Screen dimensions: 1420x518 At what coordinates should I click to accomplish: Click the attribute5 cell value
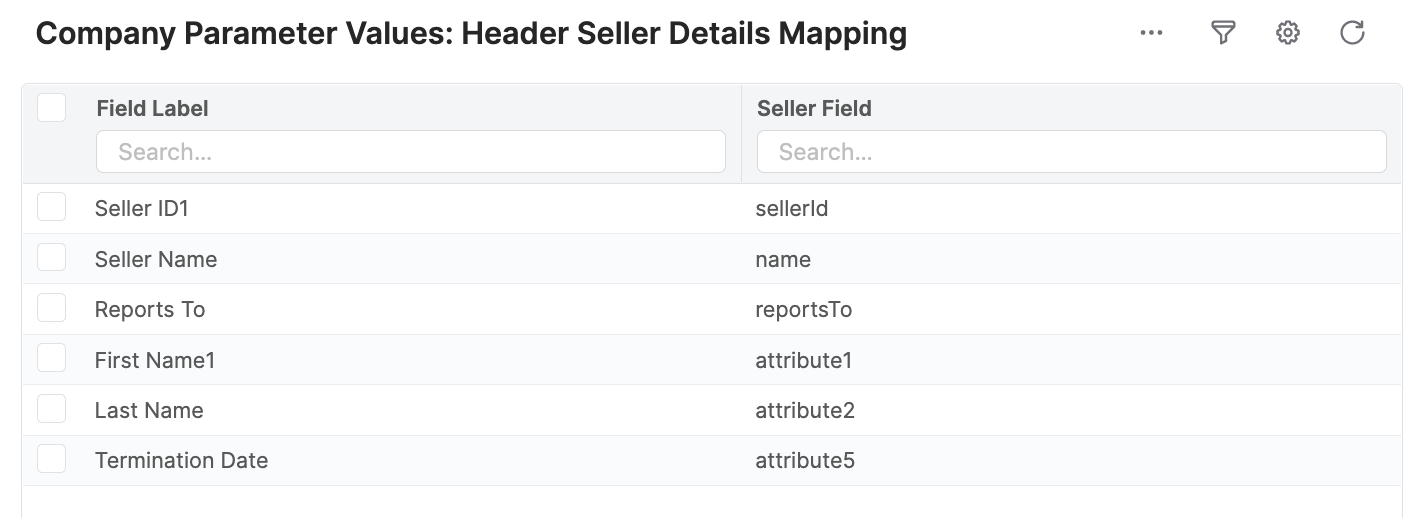click(x=804, y=461)
